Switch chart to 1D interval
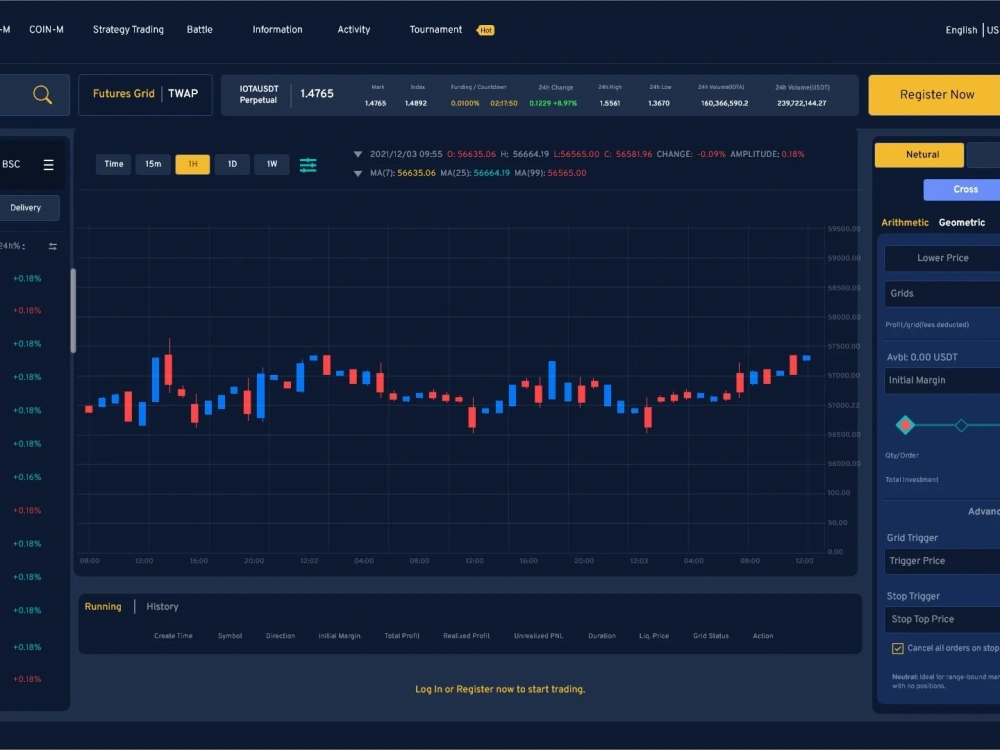The image size is (1000, 750). (x=232, y=164)
